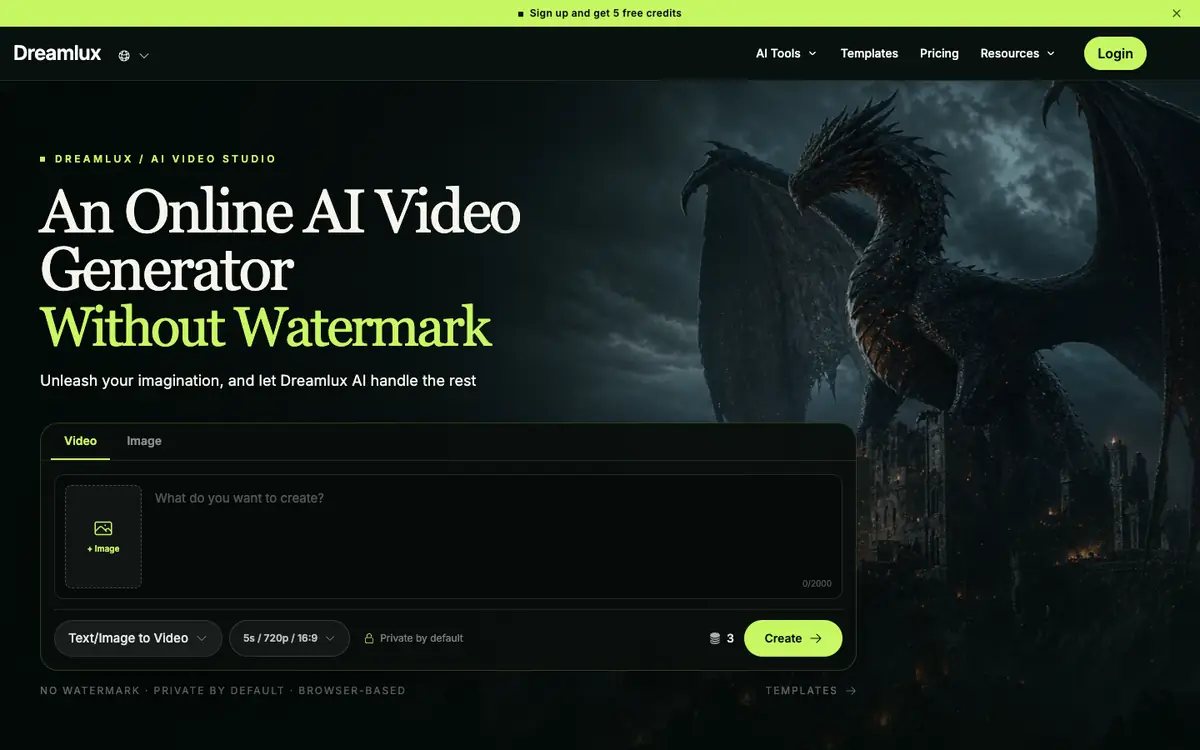Click the sign up free credits link
Image resolution: width=1200 pixels, height=750 pixels.
[x=605, y=13]
